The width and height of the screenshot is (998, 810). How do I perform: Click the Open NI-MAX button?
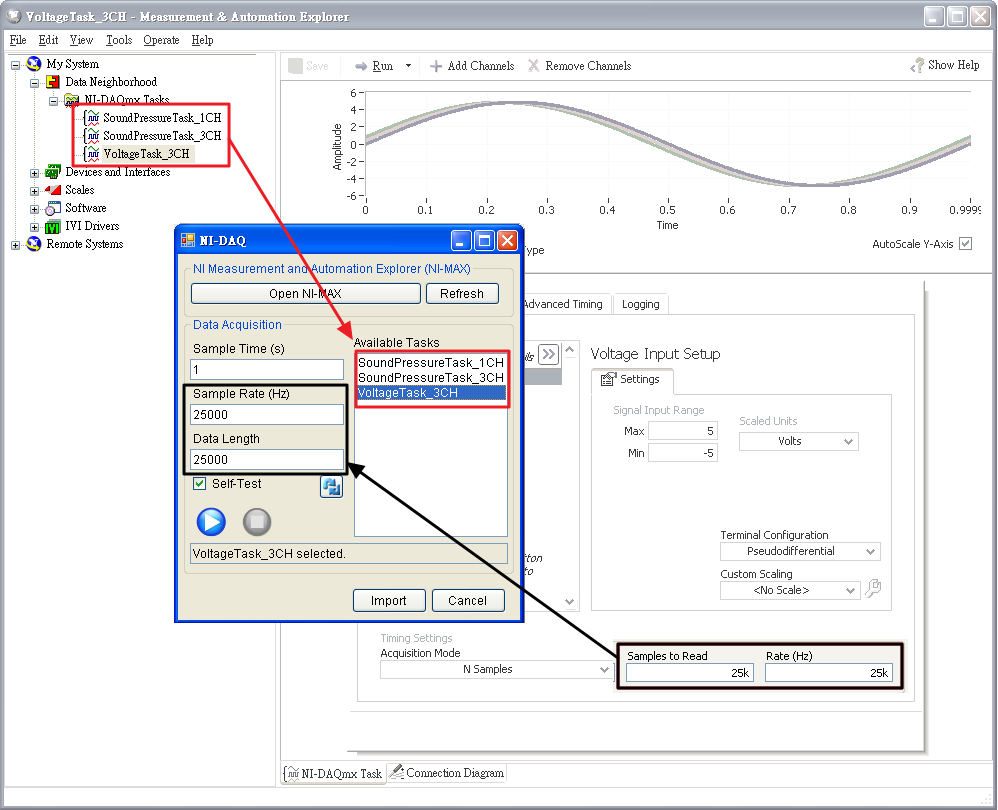[x=306, y=293]
